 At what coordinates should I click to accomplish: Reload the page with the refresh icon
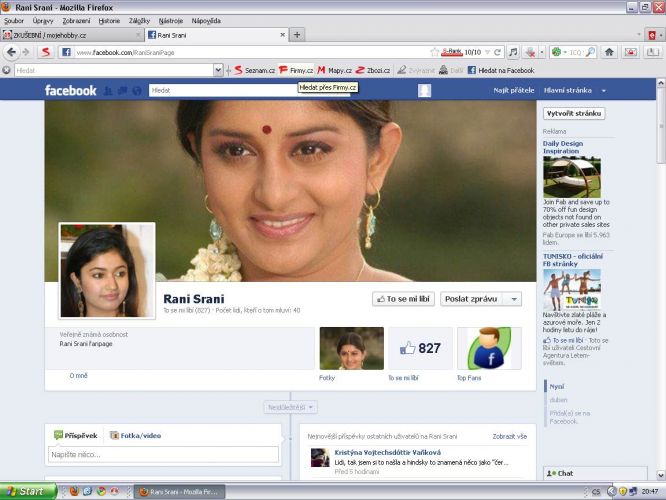[x=497, y=52]
